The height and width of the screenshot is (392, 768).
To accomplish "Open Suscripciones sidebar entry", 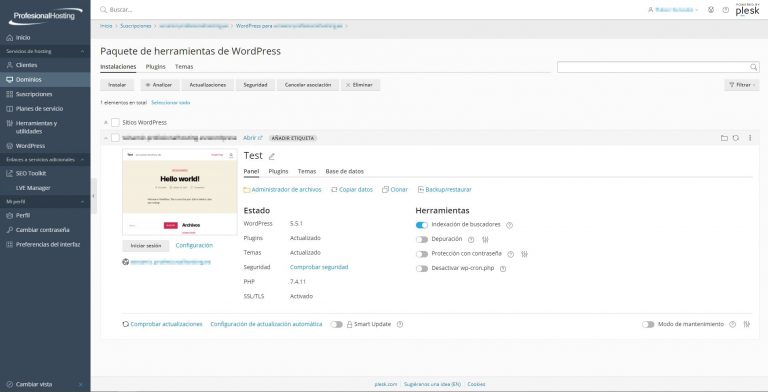I will (33, 94).
